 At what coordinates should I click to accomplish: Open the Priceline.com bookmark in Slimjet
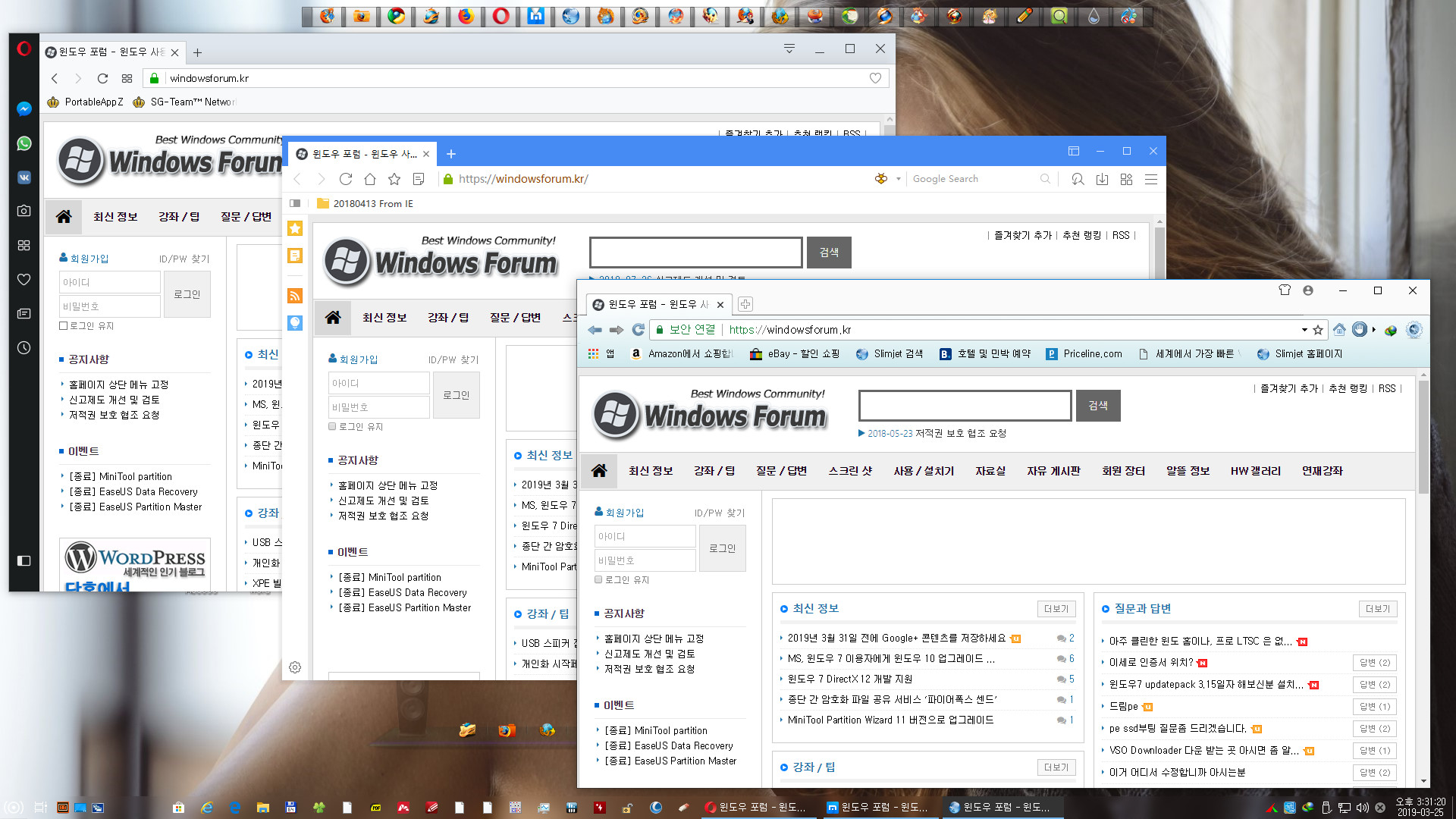tap(1084, 354)
